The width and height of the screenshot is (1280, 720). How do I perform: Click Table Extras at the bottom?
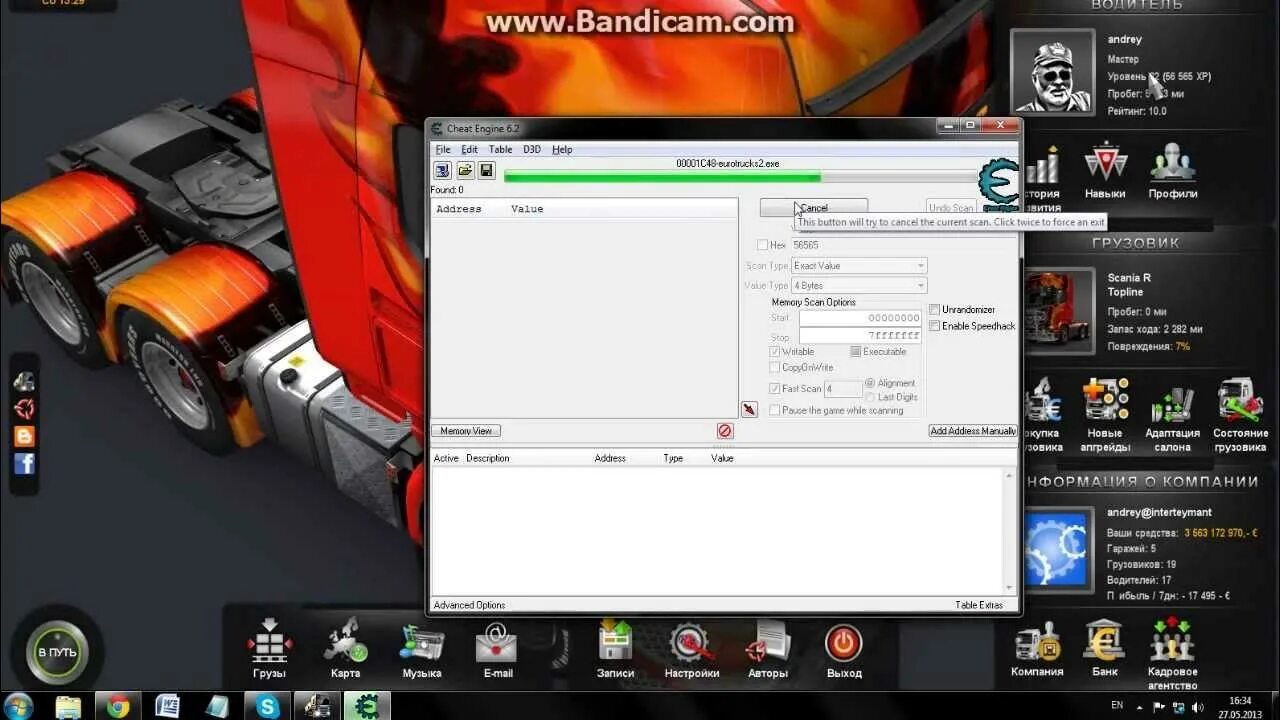(979, 605)
